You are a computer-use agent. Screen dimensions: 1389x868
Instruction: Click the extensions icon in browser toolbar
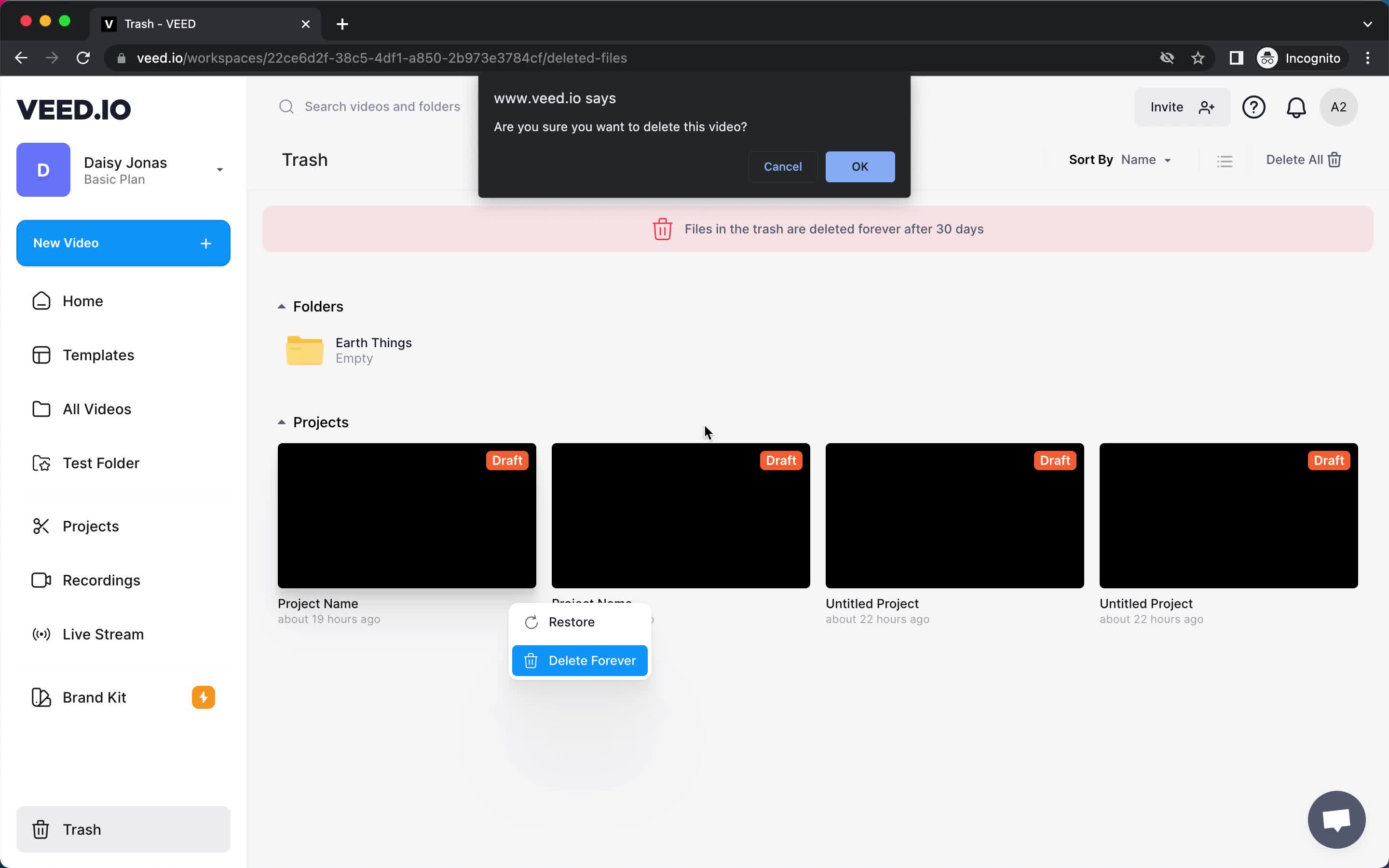point(1235,58)
